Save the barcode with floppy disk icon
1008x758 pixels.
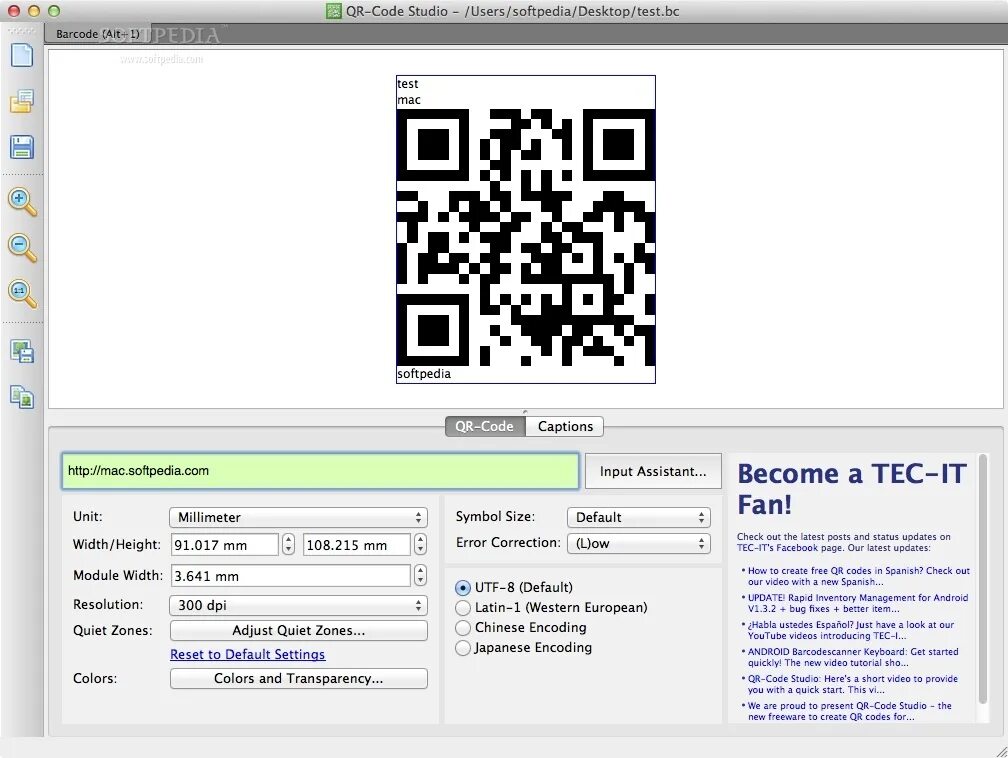click(x=22, y=147)
